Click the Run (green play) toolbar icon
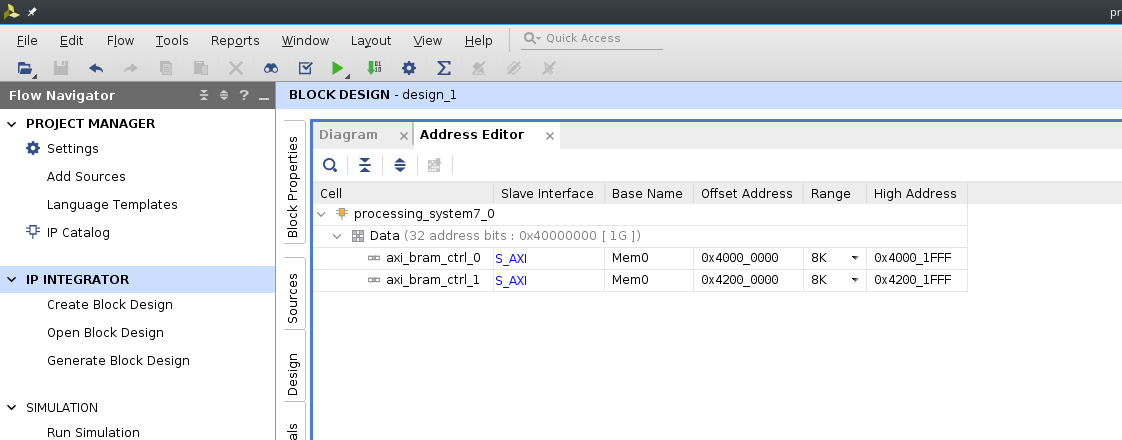The height and width of the screenshot is (440, 1122). tap(338, 68)
